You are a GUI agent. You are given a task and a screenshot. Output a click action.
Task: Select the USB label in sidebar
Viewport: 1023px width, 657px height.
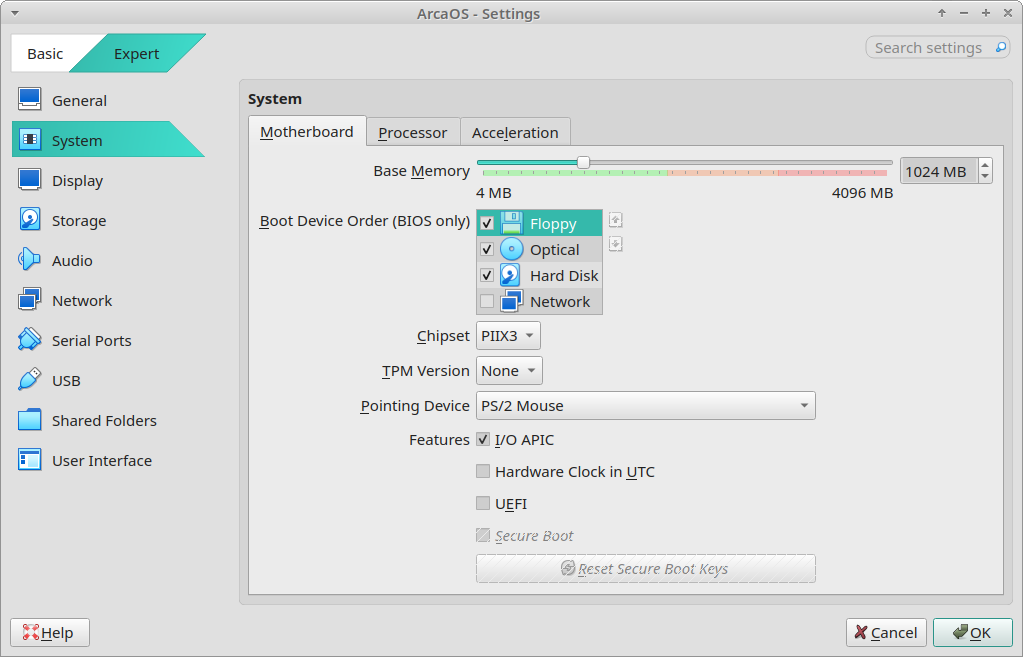coord(67,380)
